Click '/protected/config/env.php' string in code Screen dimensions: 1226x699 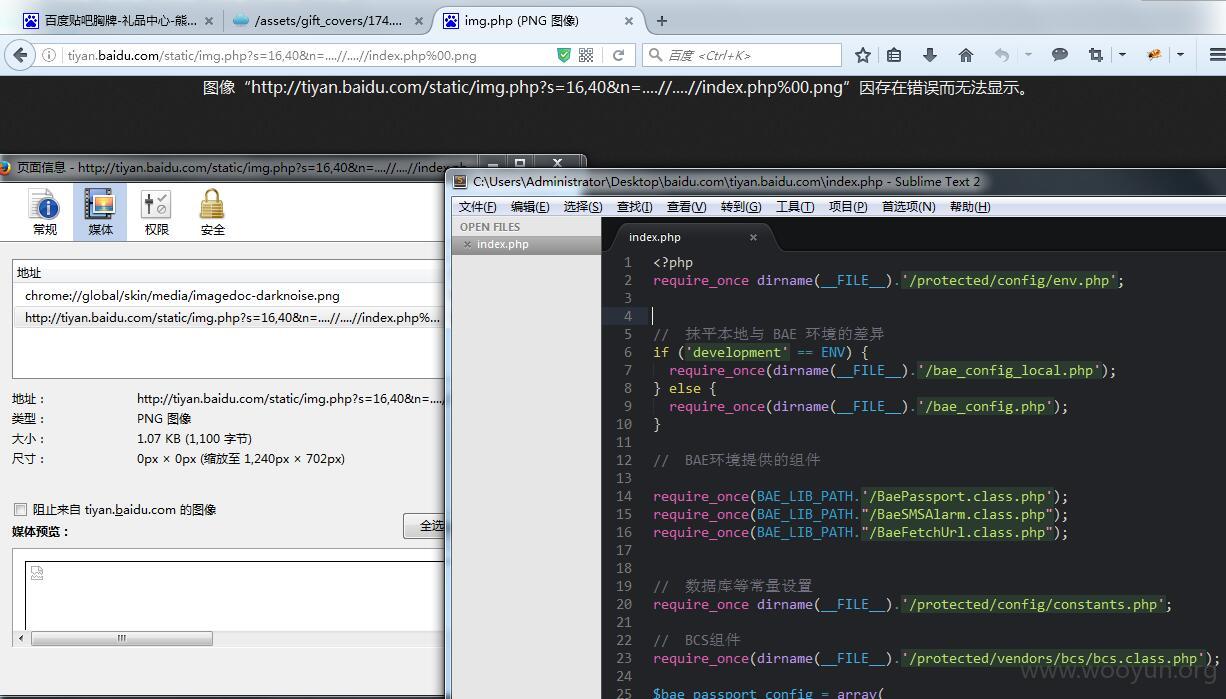1008,281
